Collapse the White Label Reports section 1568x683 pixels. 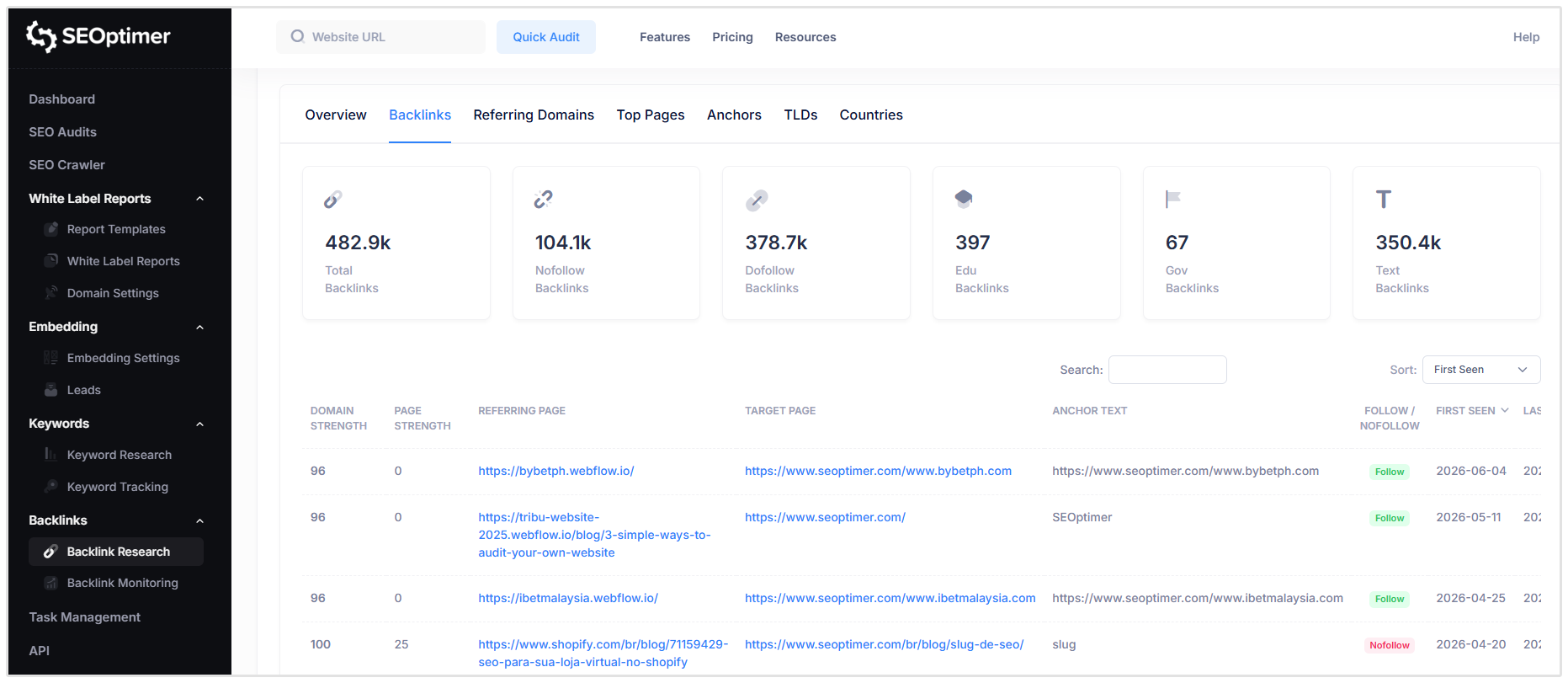click(200, 199)
